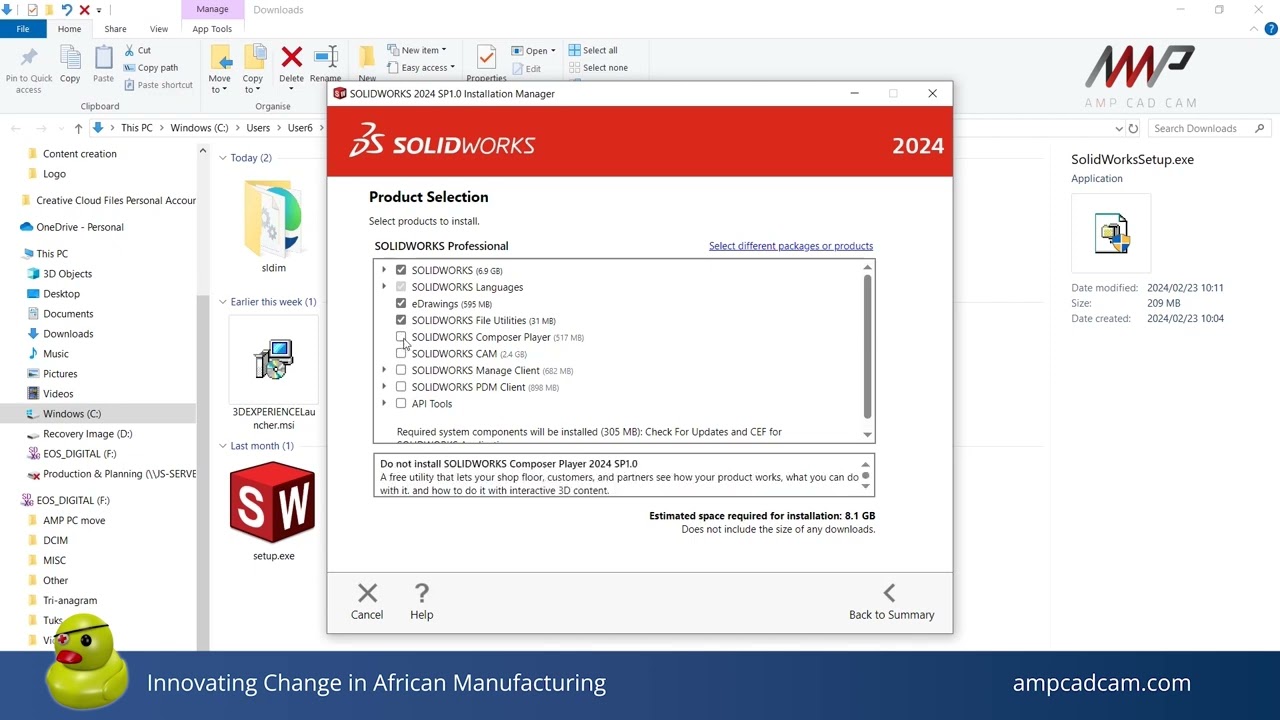Switch to the View ribbon tab

pos(158,29)
